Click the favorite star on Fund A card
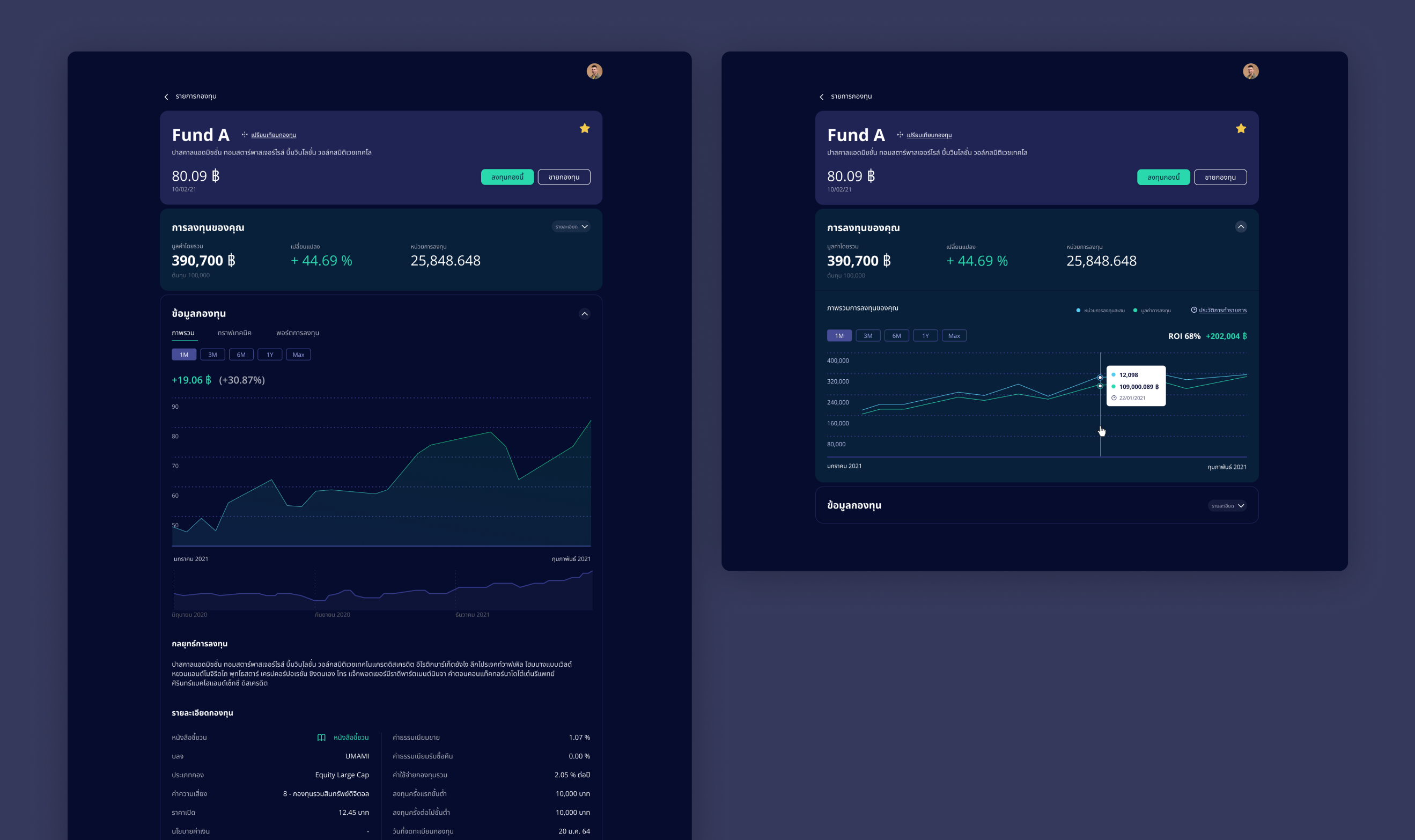 pos(585,129)
